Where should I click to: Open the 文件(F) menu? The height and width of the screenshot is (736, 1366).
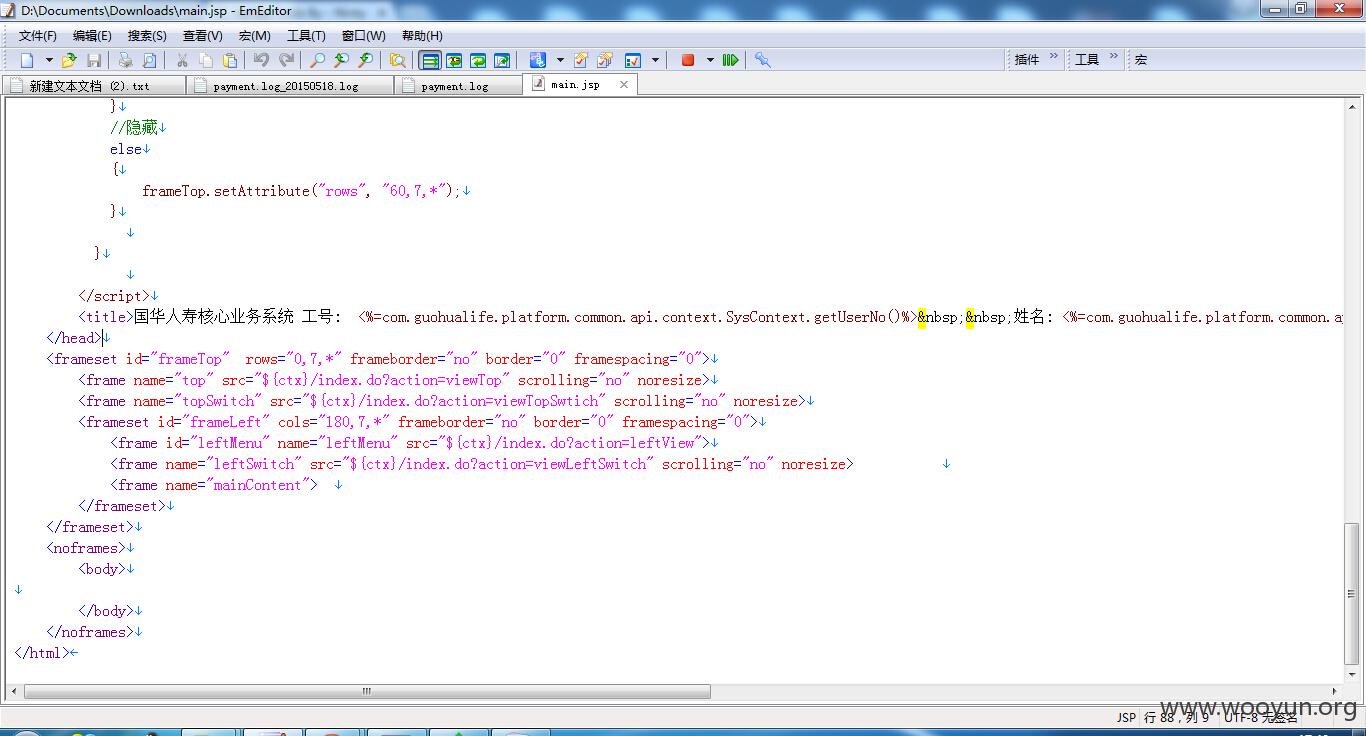[37, 36]
